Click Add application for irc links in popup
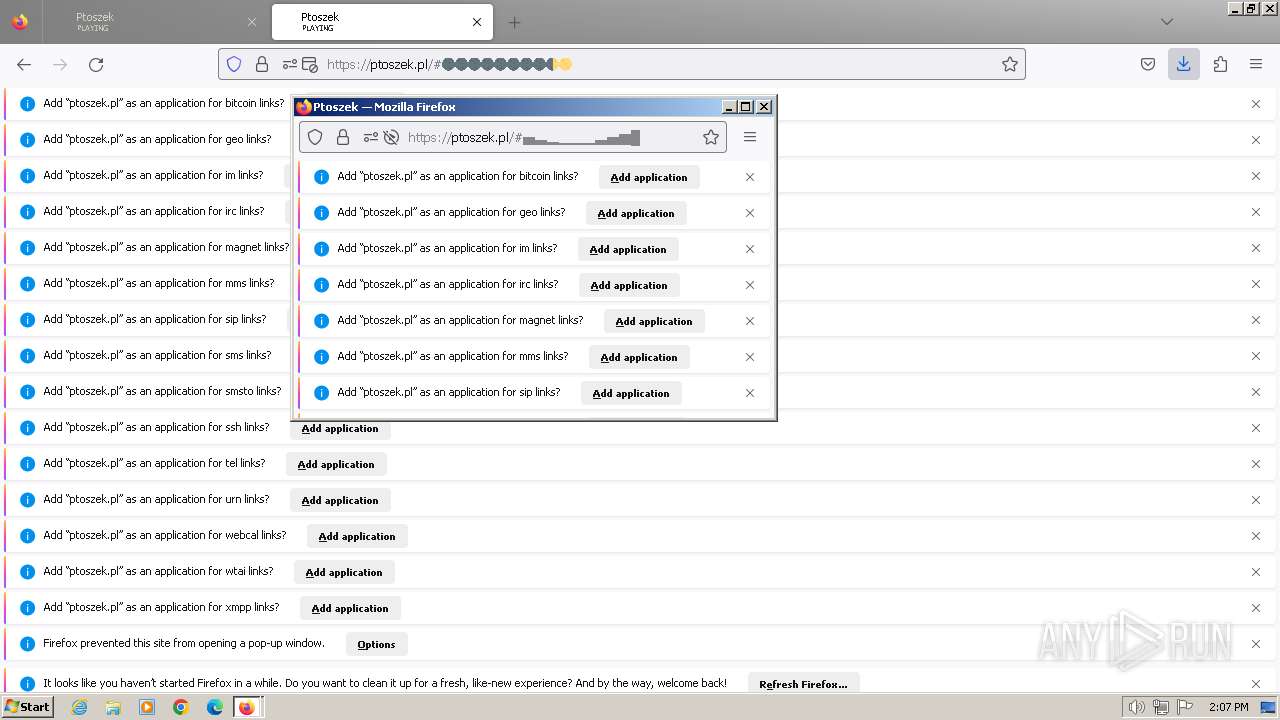 [629, 285]
